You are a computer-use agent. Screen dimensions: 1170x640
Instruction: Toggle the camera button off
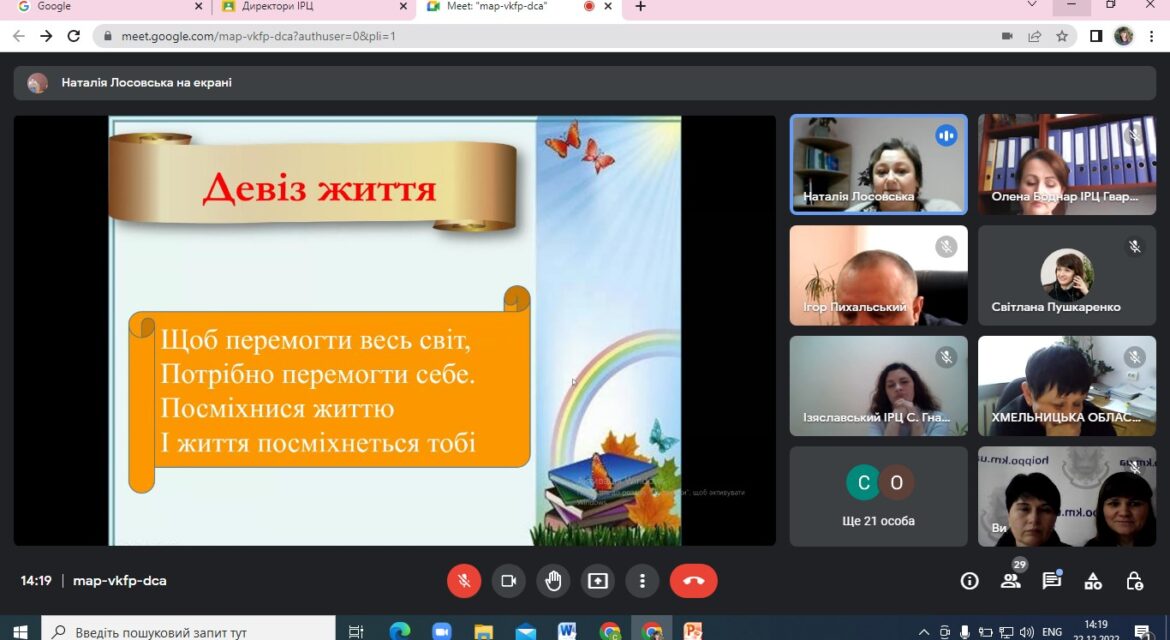(x=508, y=581)
